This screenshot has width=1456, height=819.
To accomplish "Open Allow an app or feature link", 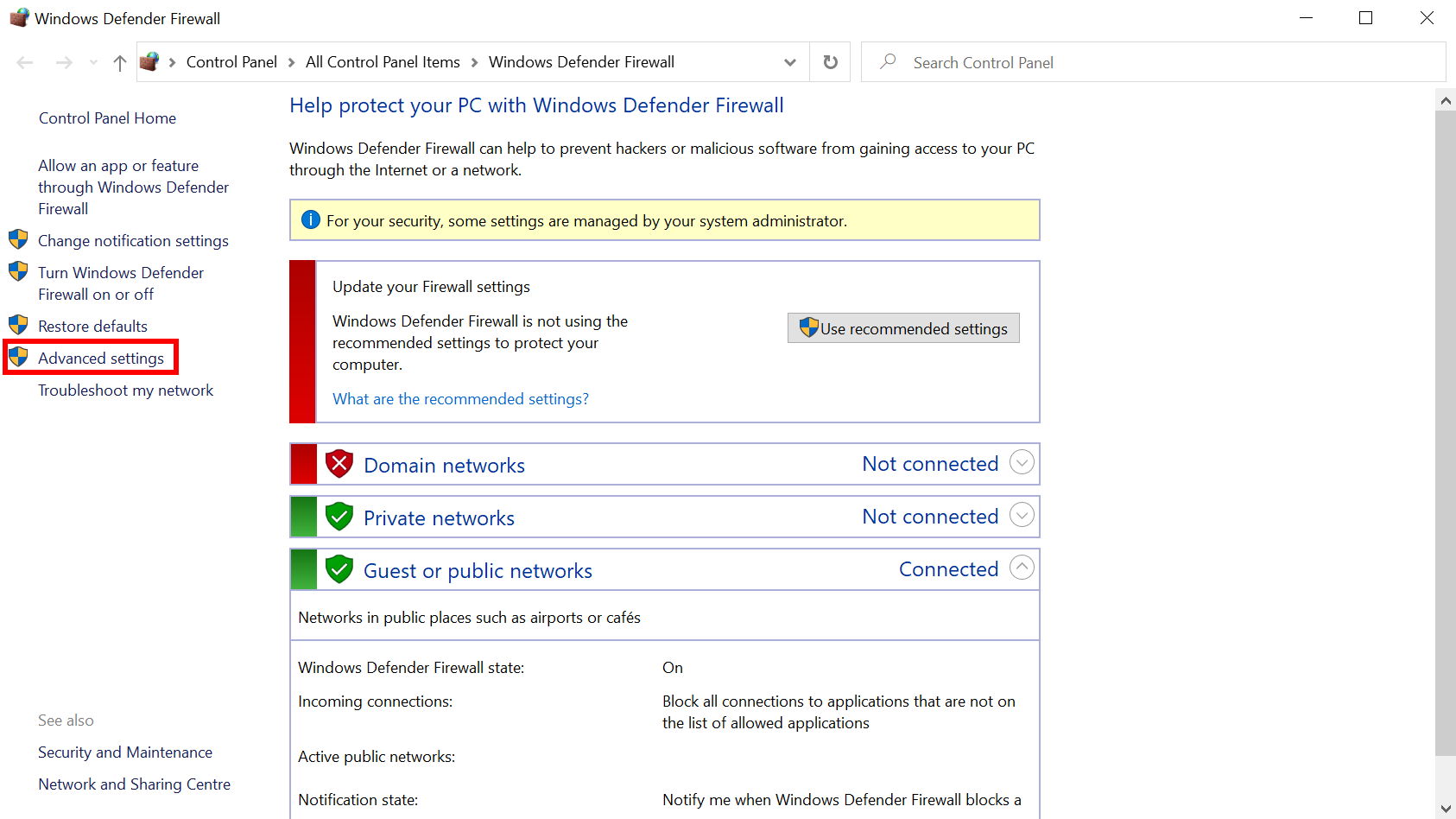I will [x=133, y=187].
